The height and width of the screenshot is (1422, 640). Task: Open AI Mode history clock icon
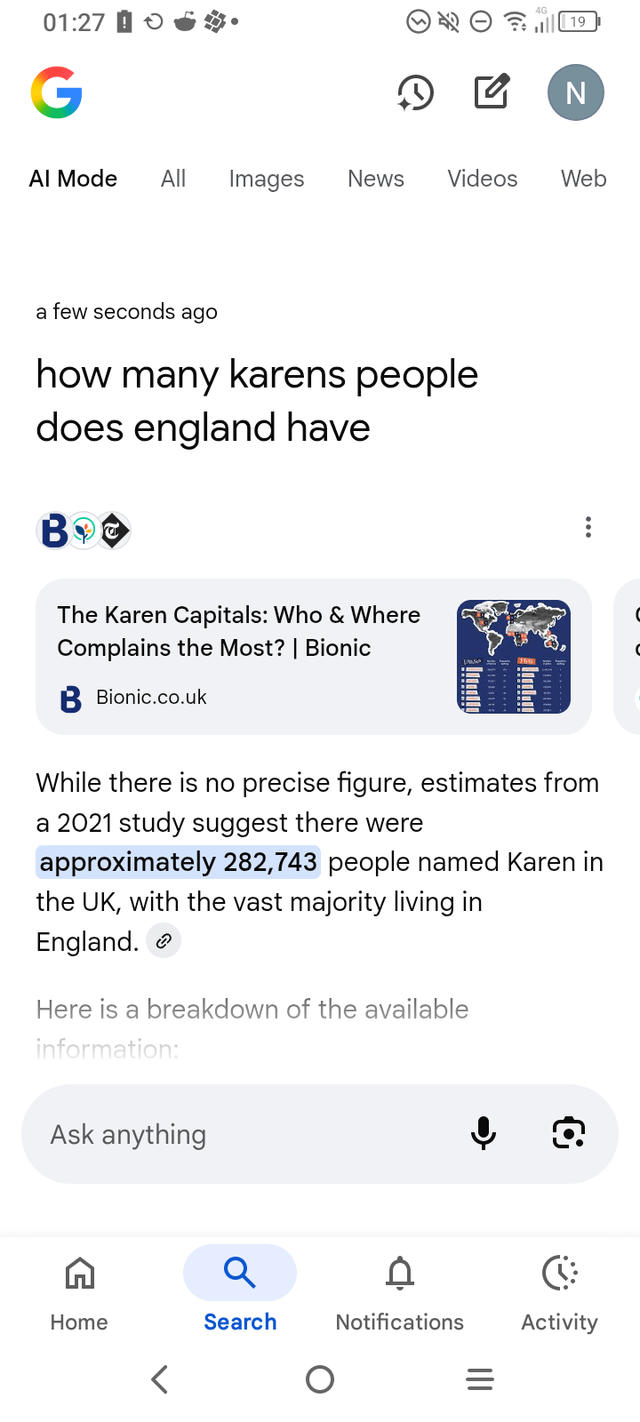click(415, 93)
